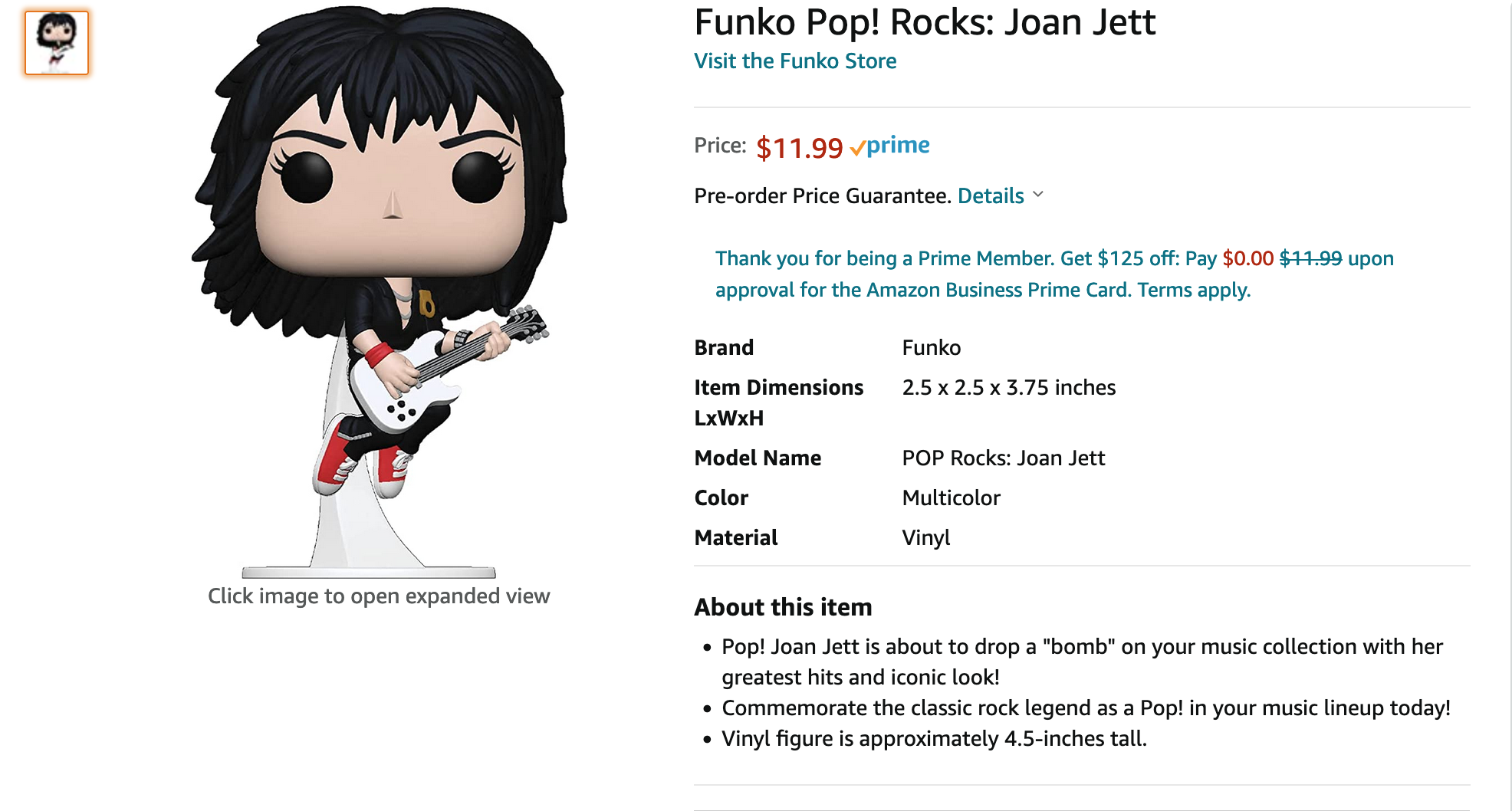Expand the chevron next to Details

[x=1038, y=195]
